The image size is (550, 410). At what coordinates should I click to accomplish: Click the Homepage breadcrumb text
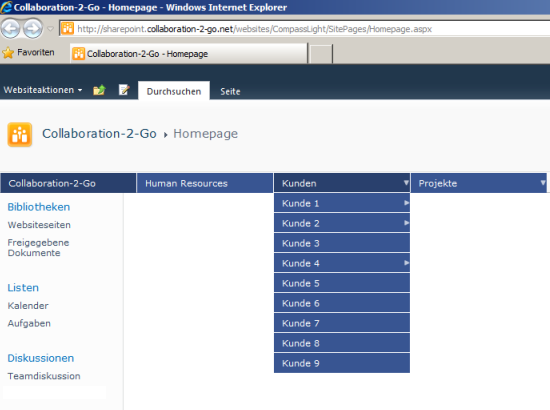click(206, 134)
